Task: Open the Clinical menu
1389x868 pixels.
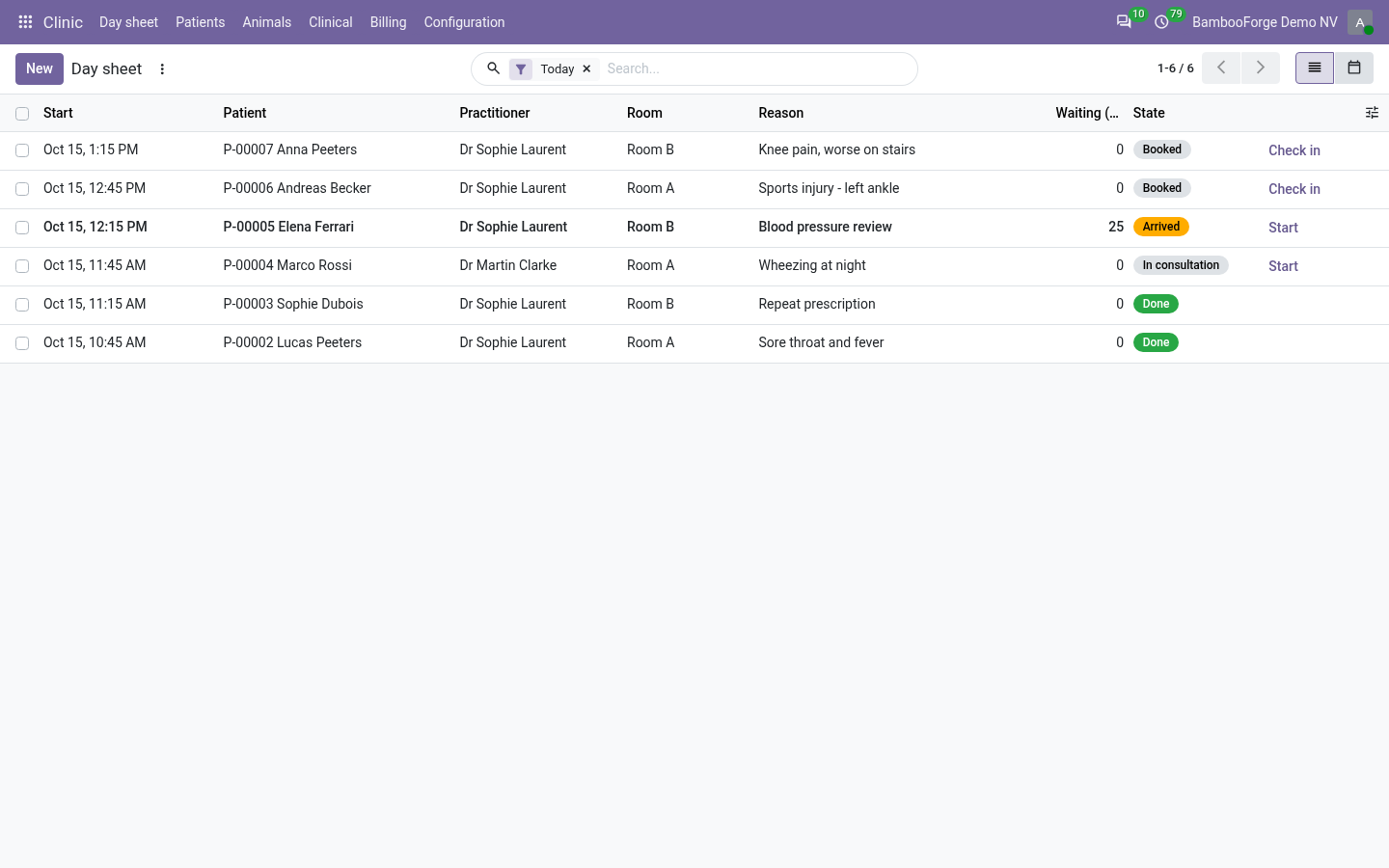Action: [x=330, y=21]
